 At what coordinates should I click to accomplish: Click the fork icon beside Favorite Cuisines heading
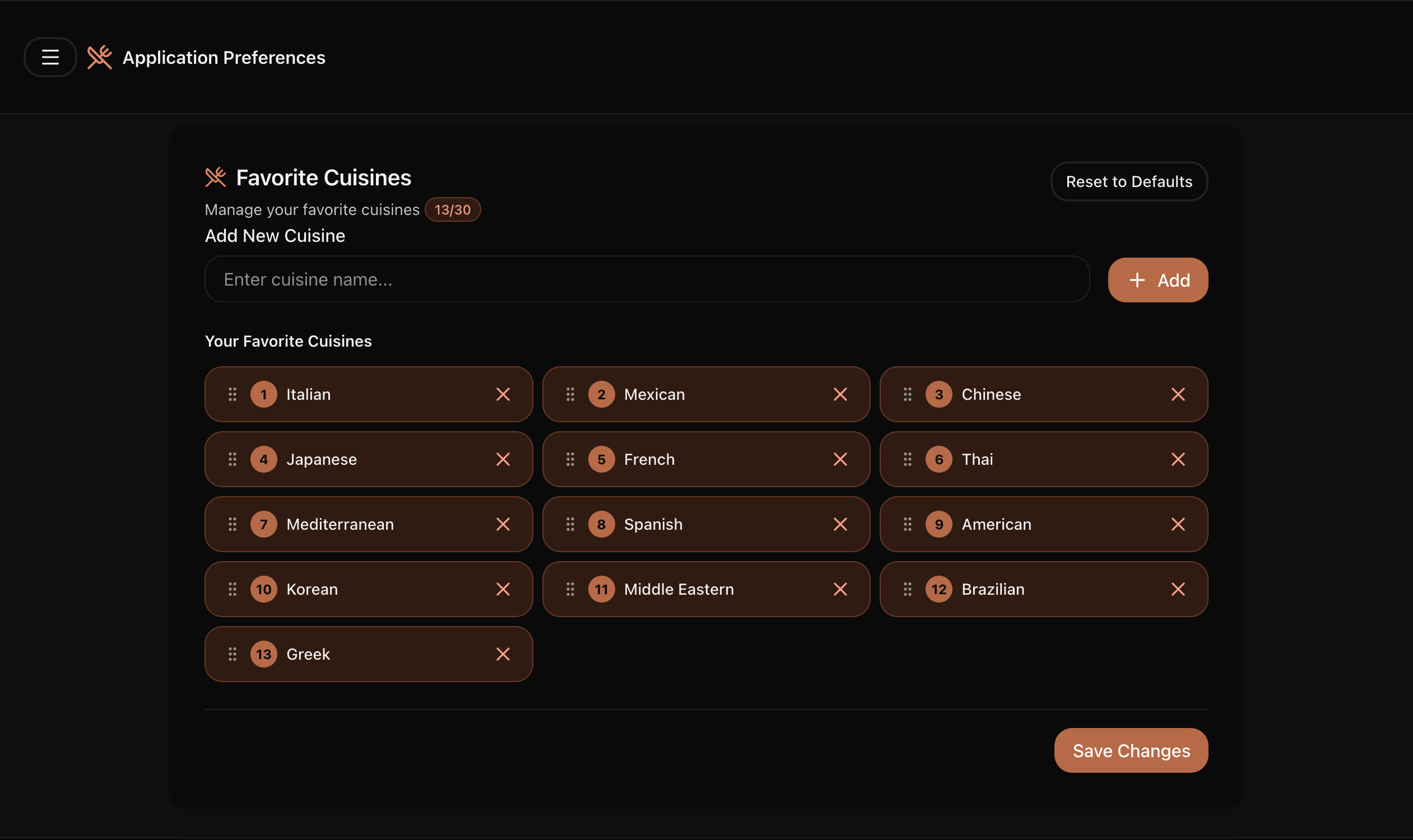215,176
